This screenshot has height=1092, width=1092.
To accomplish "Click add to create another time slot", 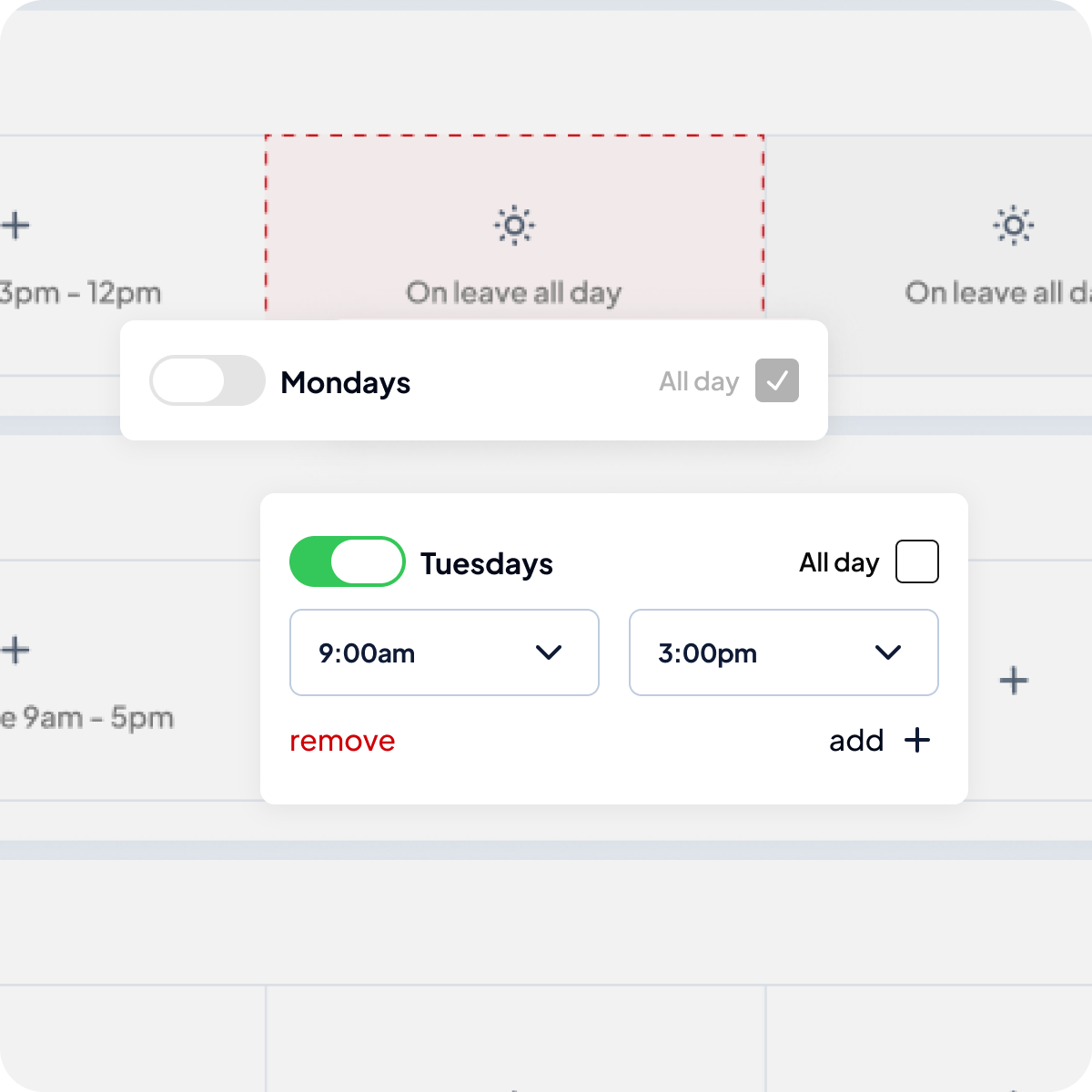I will 855,741.
